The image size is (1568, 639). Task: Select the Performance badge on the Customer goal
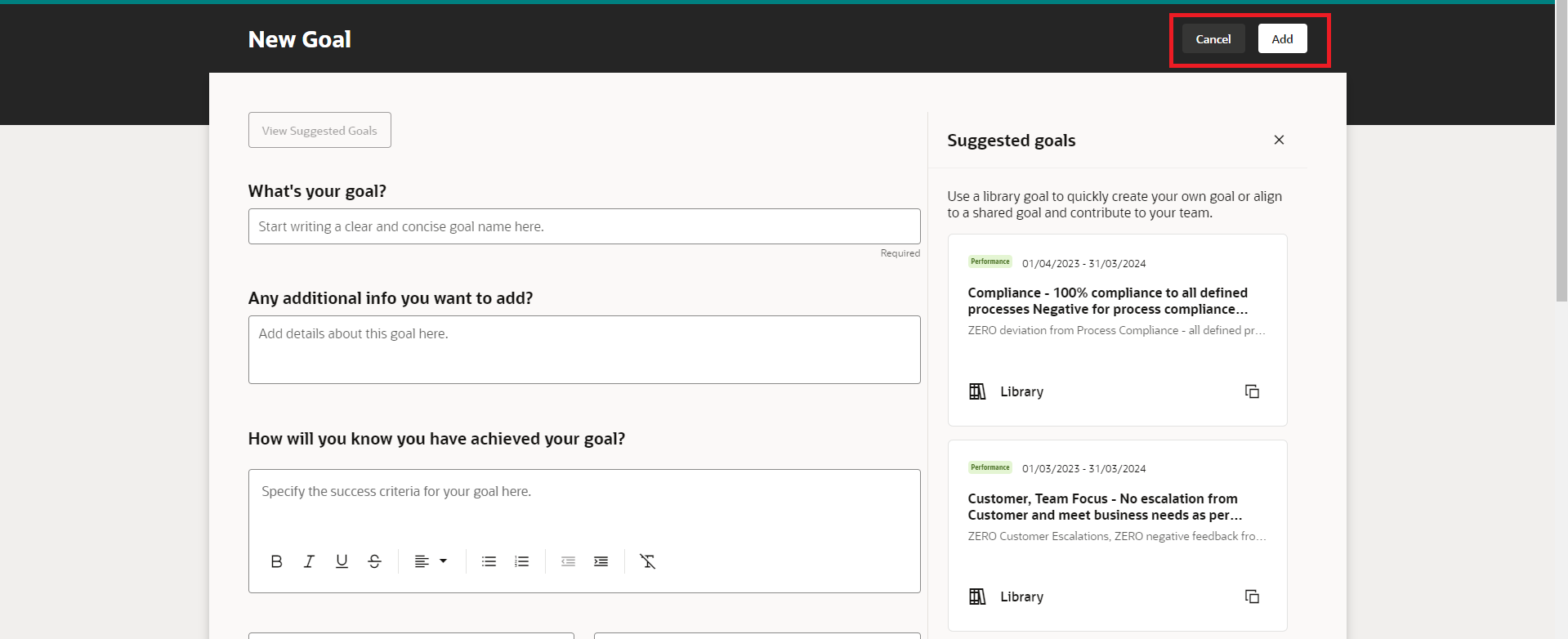click(989, 467)
